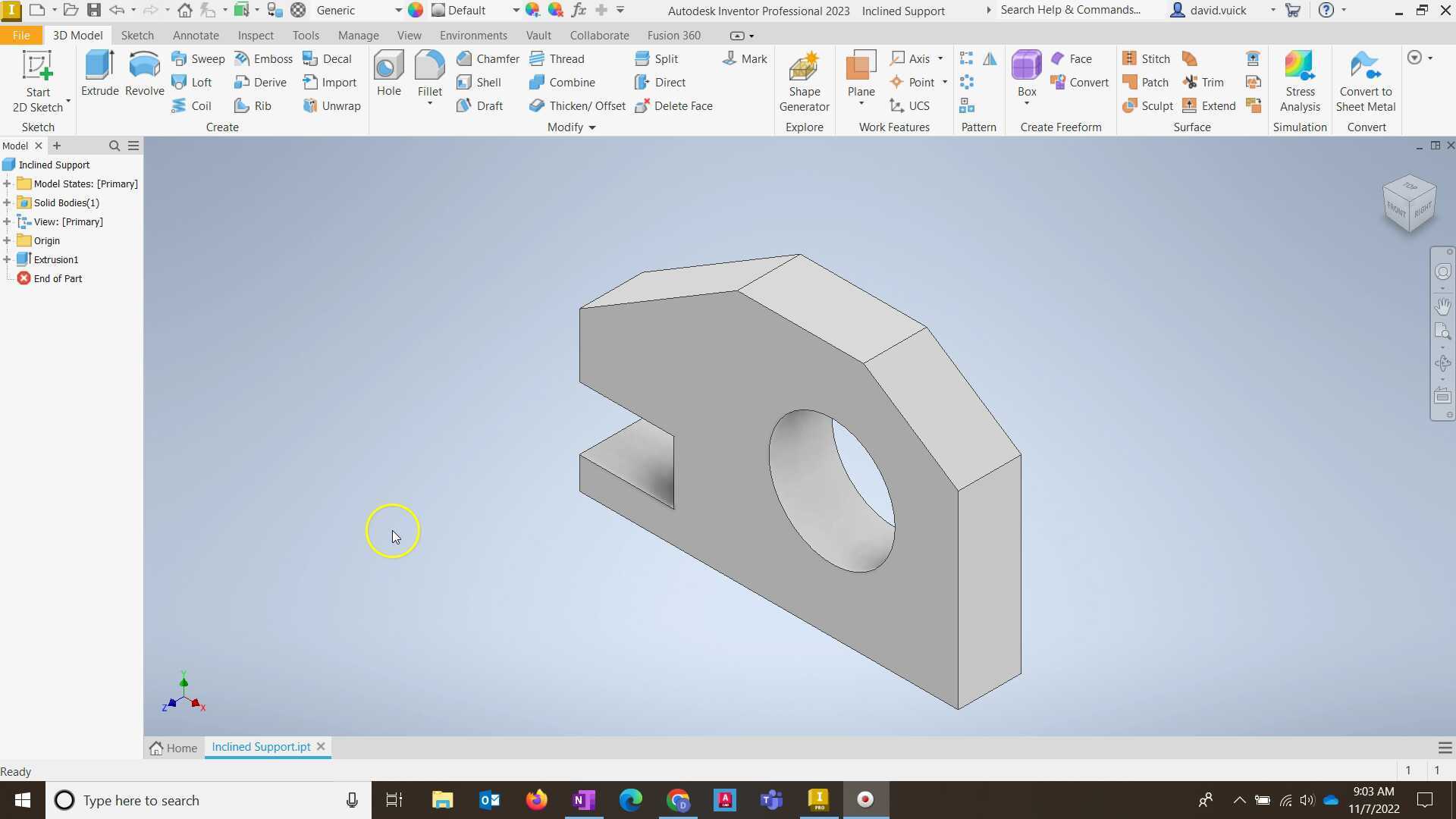Switch to the Annotate ribbon tab
Image resolution: width=1456 pixels, height=819 pixels.
point(195,35)
